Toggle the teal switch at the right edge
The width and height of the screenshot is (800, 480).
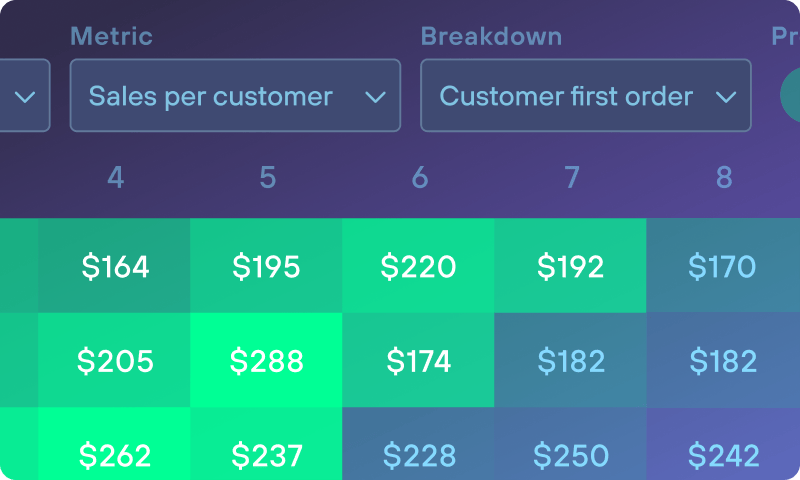click(790, 96)
